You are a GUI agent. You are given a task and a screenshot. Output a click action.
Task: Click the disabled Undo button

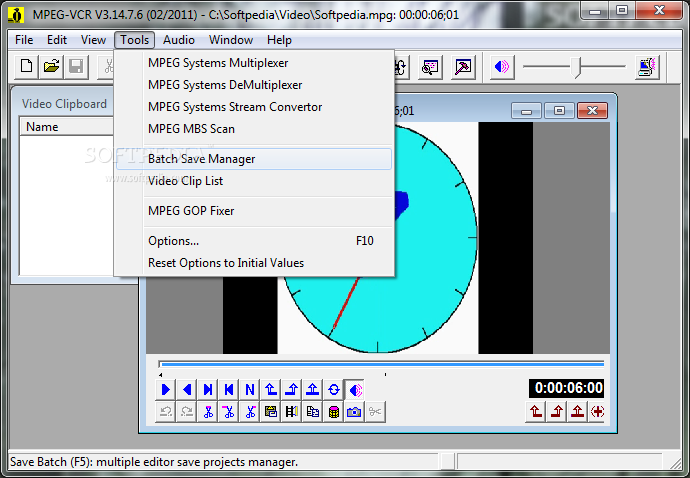[x=166, y=412]
